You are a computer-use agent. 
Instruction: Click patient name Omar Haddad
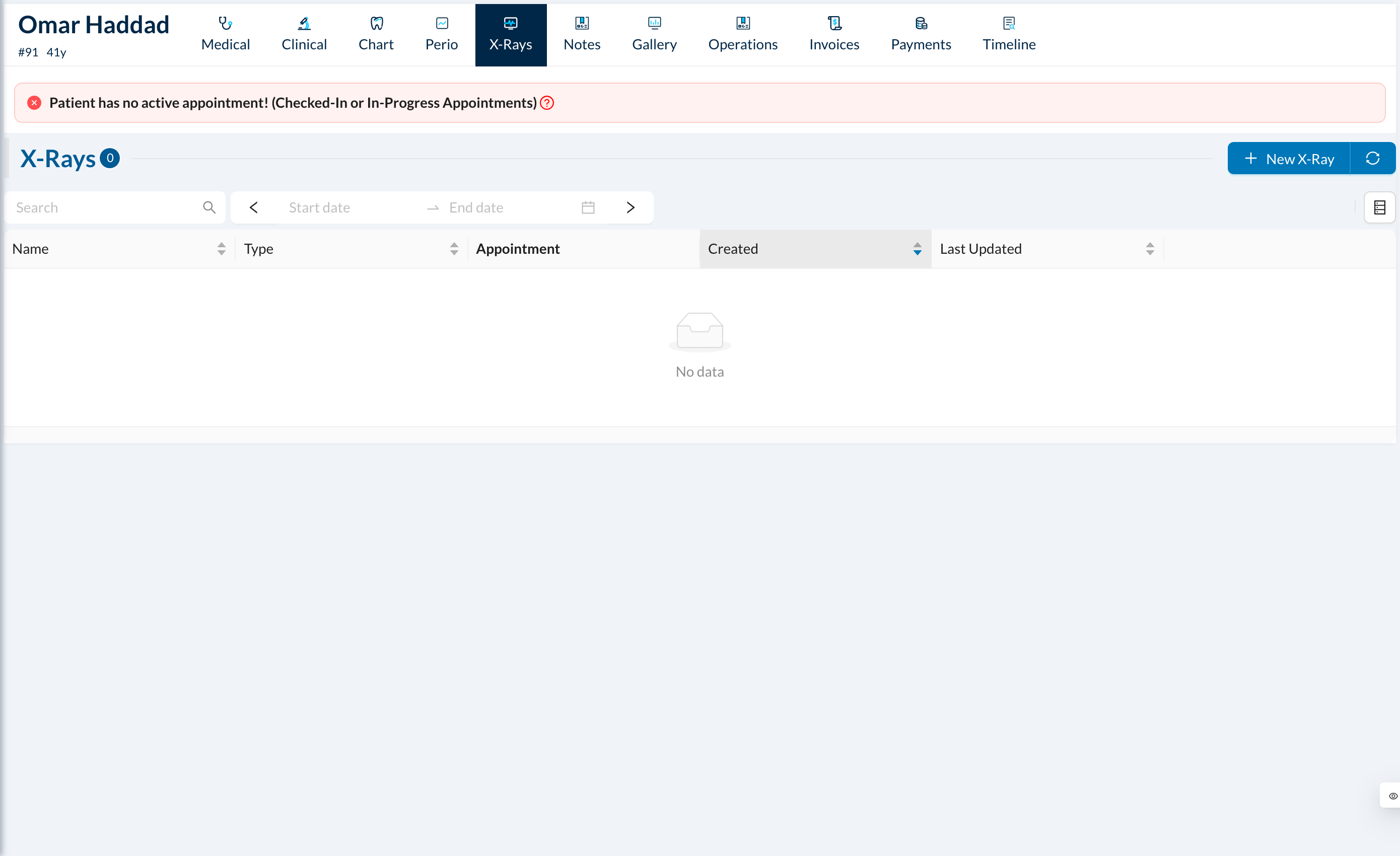pyautogui.click(x=94, y=25)
